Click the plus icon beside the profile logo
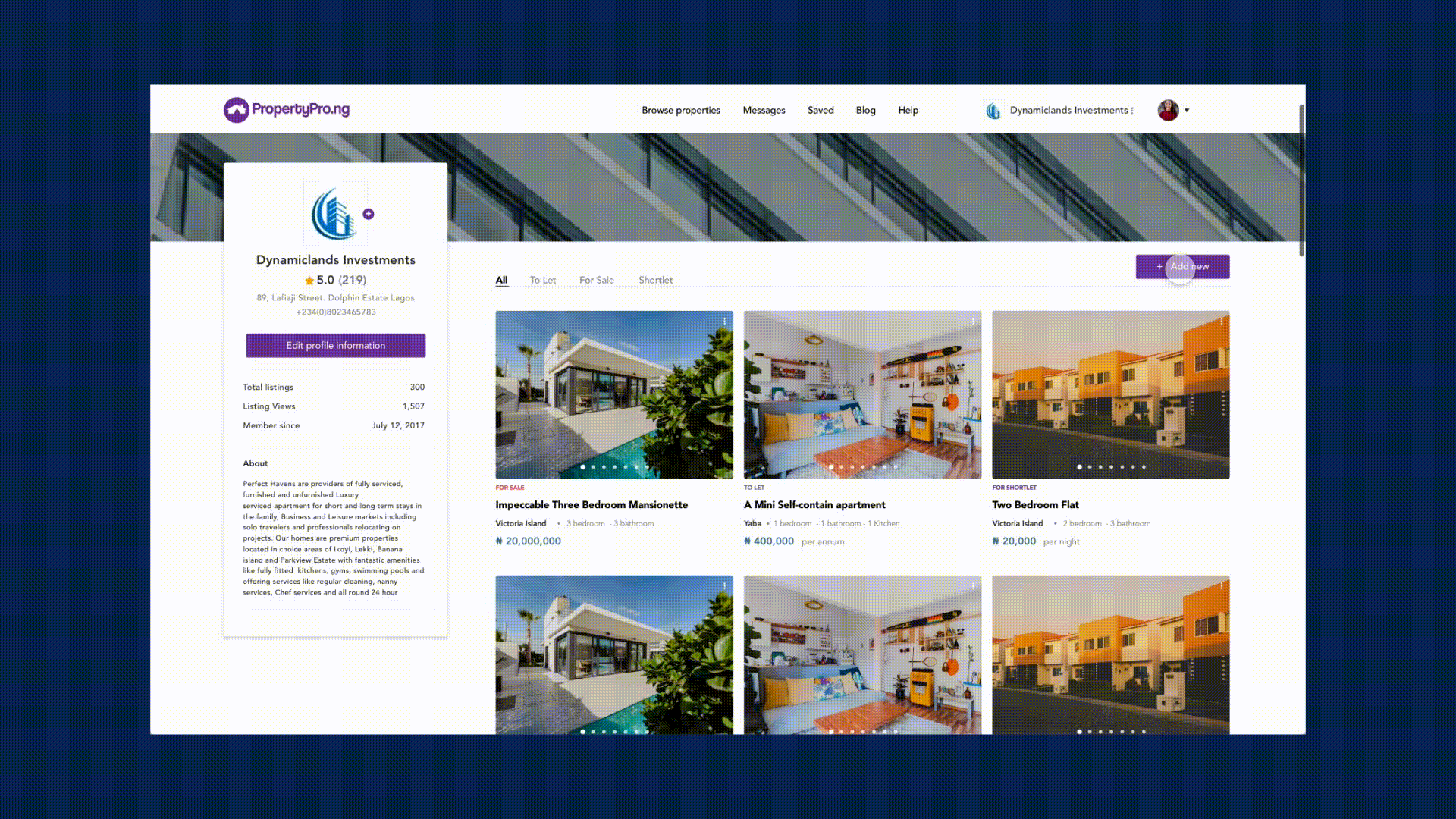This screenshot has height=819, width=1456. [x=369, y=214]
